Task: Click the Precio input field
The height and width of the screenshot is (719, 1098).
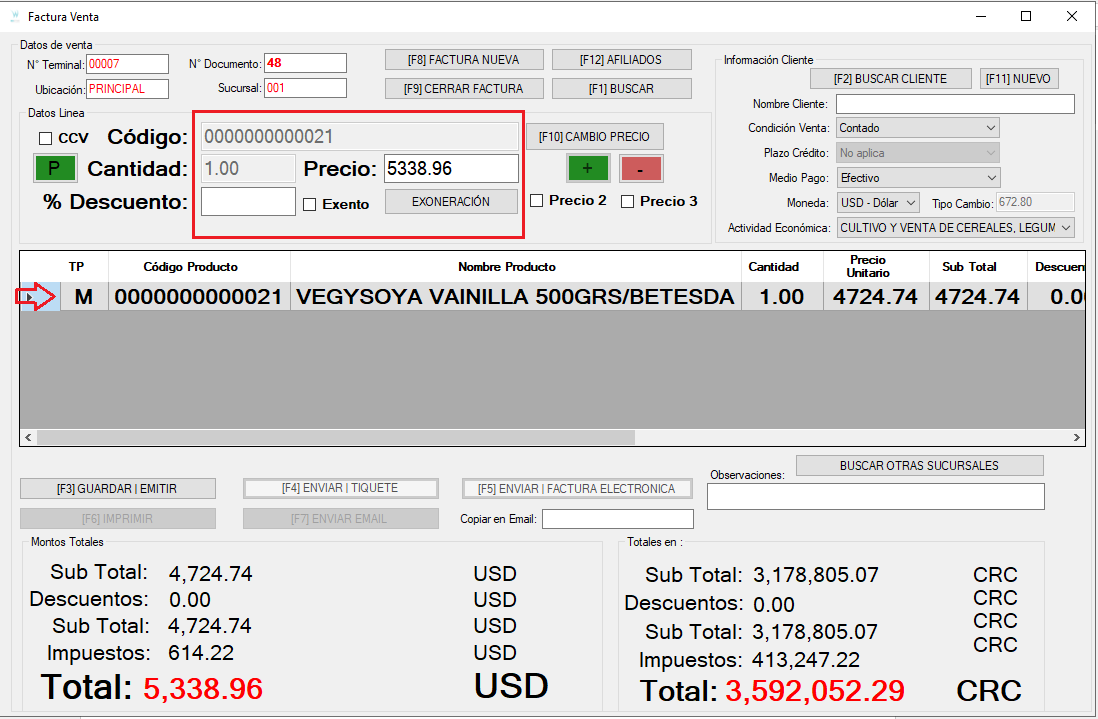Action: pos(451,169)
